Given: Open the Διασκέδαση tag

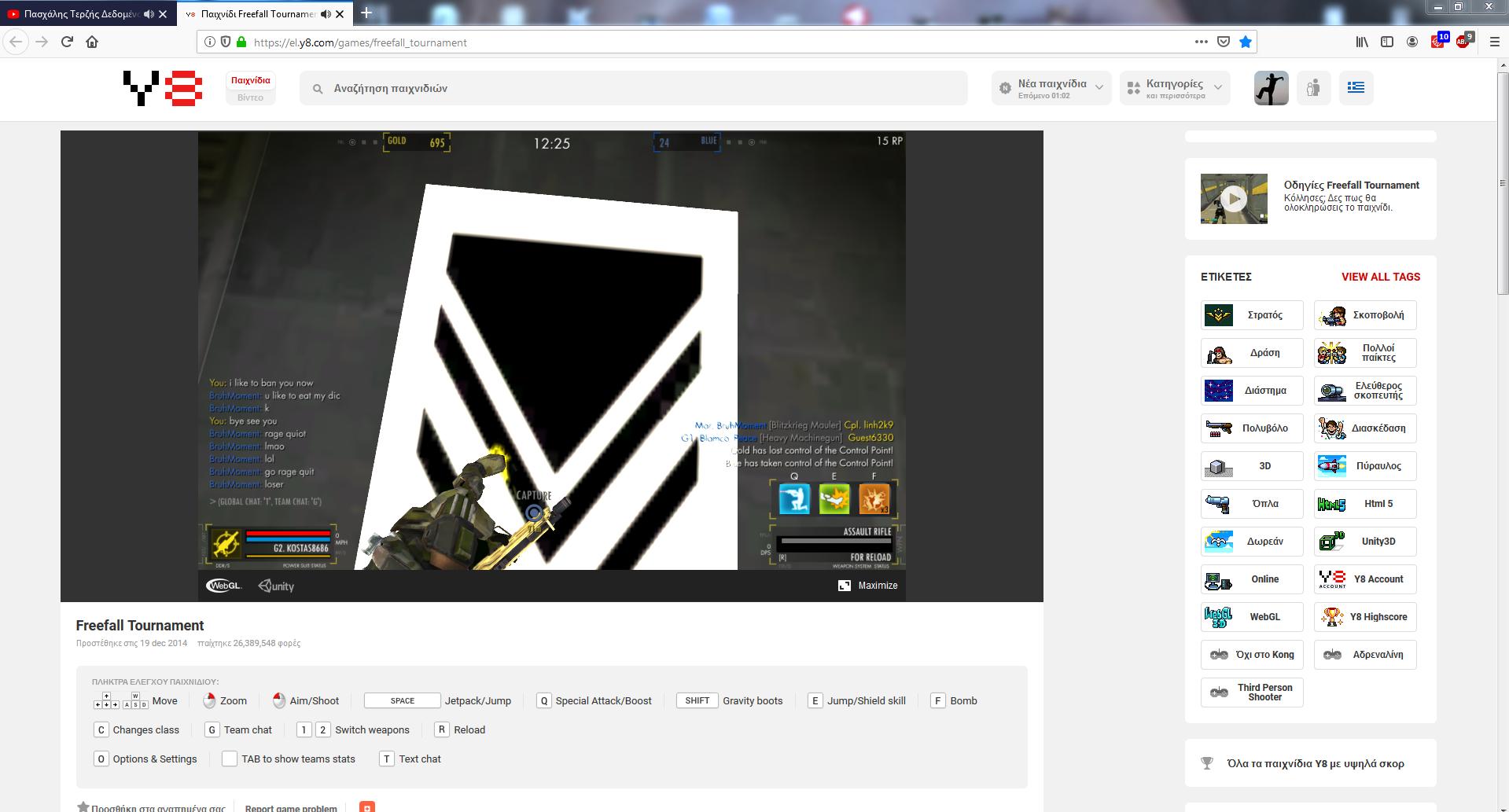Looking at the screenshot, I should click(1365, 428).
